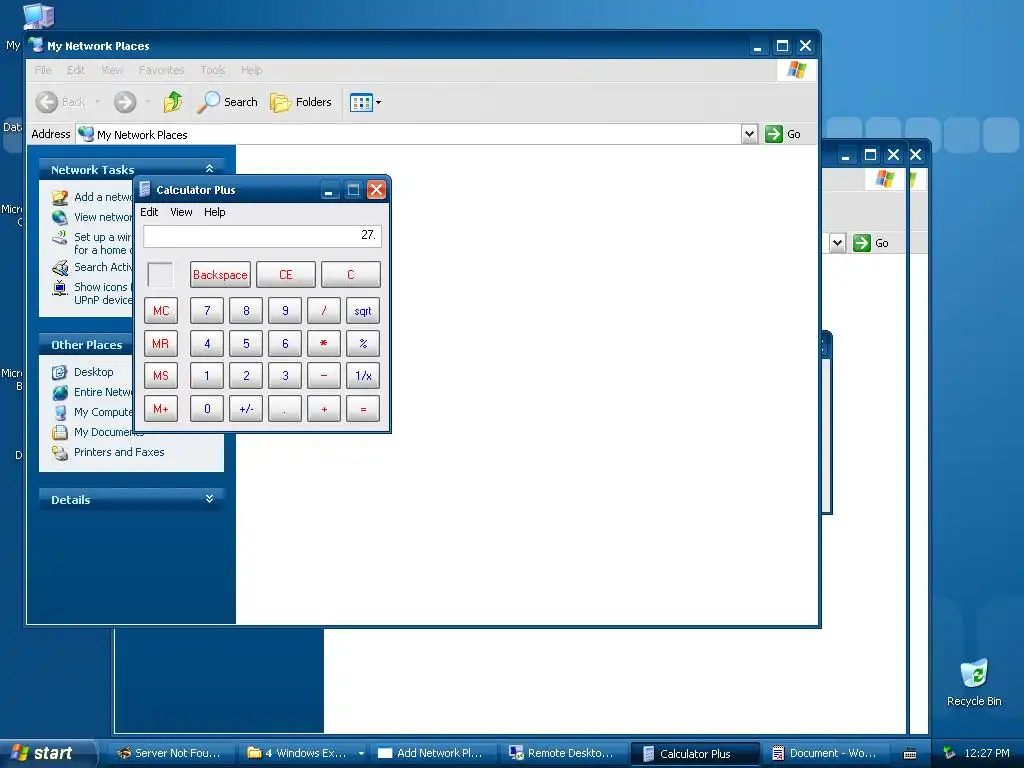Click the Start button
Screen dimensions: 1024x768
[x=47, y=753]
